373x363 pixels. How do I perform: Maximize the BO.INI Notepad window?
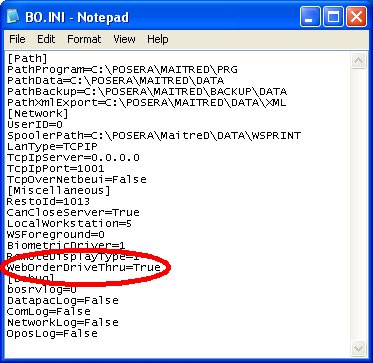click(x=333, y=17)
